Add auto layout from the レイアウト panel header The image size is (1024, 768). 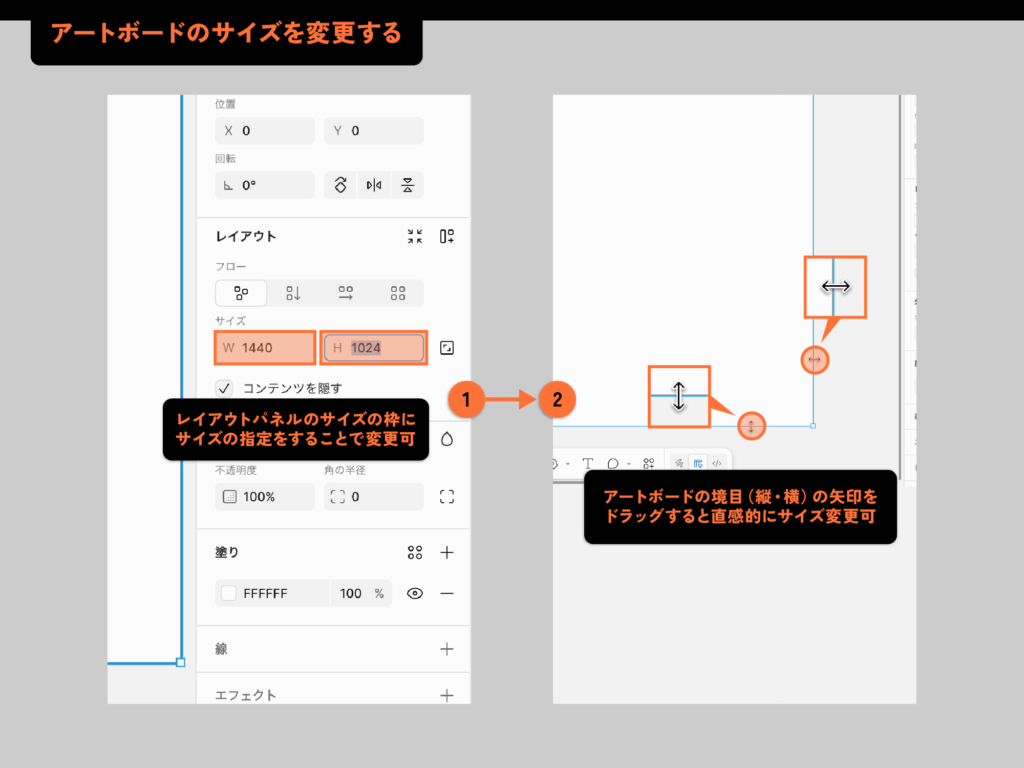[x=447, y=237]
